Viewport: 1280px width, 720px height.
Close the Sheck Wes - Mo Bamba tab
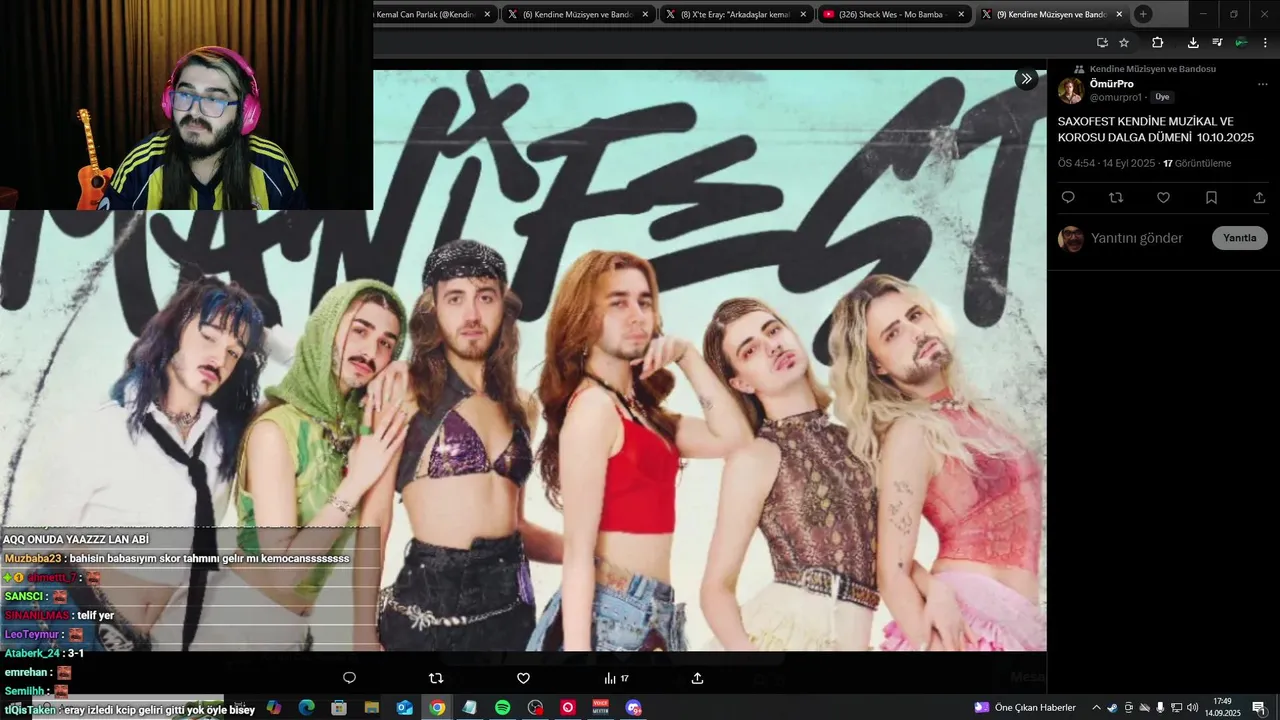point(961,14)
